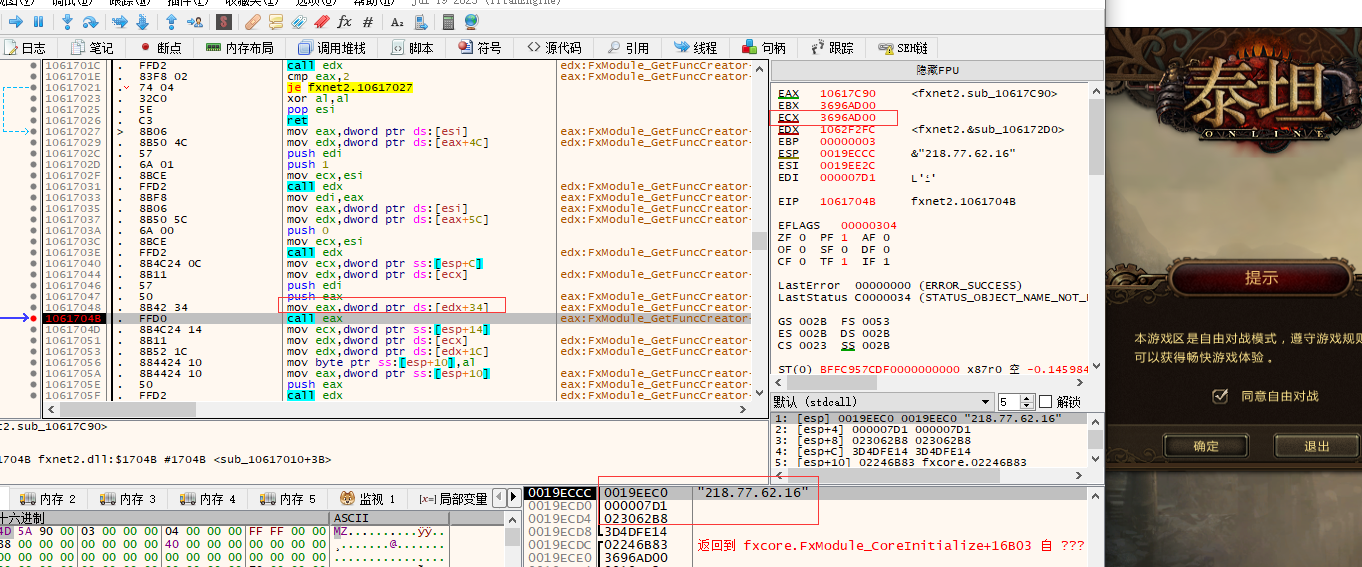Select the 内存 3 dump tab
Image resolution: width=1362 pixels, height=567 pixels.
click(129, 499)
